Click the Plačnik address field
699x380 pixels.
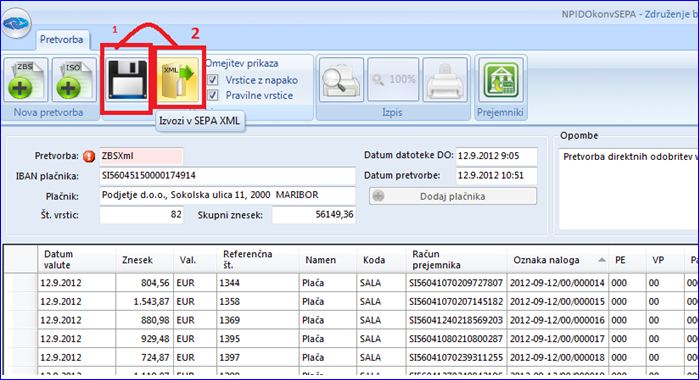tap(227, 195)
